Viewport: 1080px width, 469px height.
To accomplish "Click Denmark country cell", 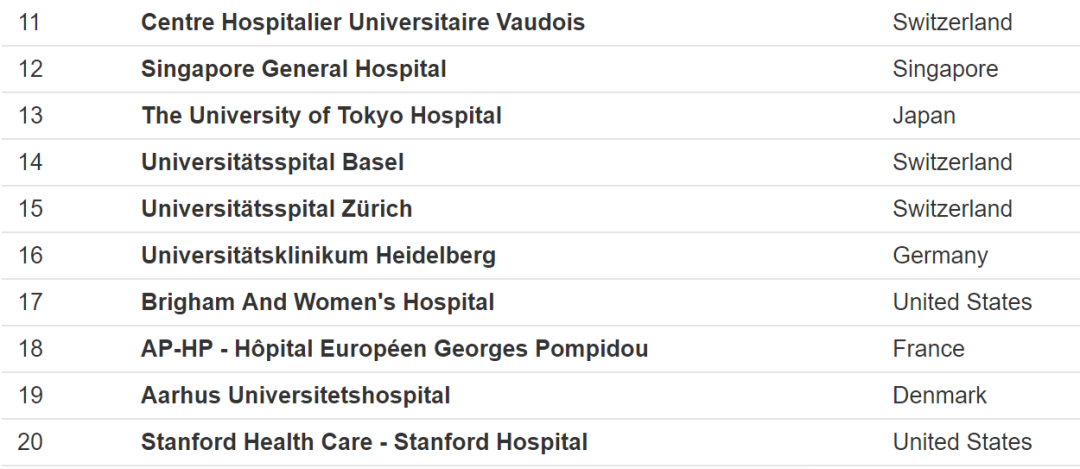I will click(x=939, y=395).
